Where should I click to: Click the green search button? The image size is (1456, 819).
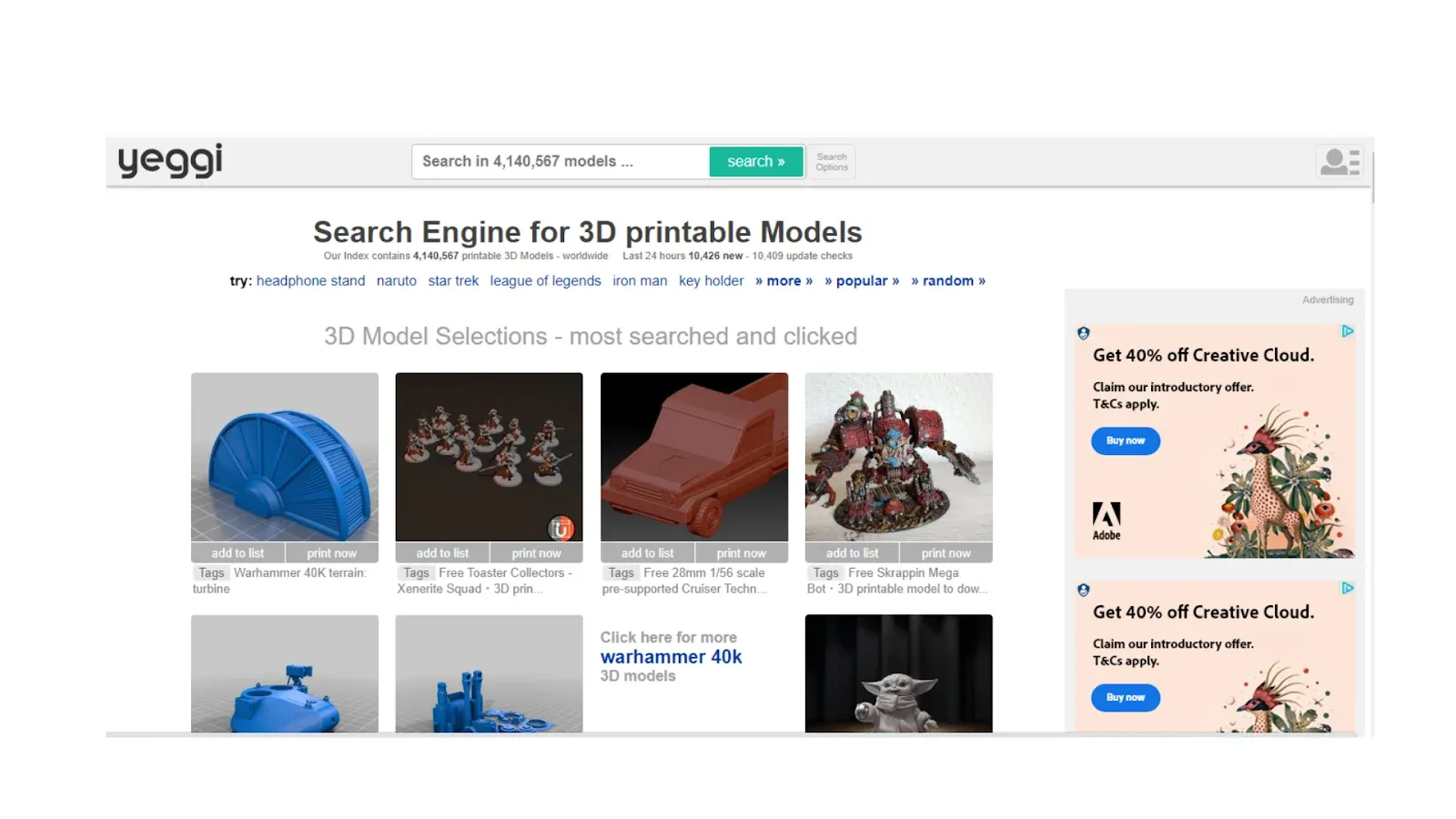click(756, 161)
